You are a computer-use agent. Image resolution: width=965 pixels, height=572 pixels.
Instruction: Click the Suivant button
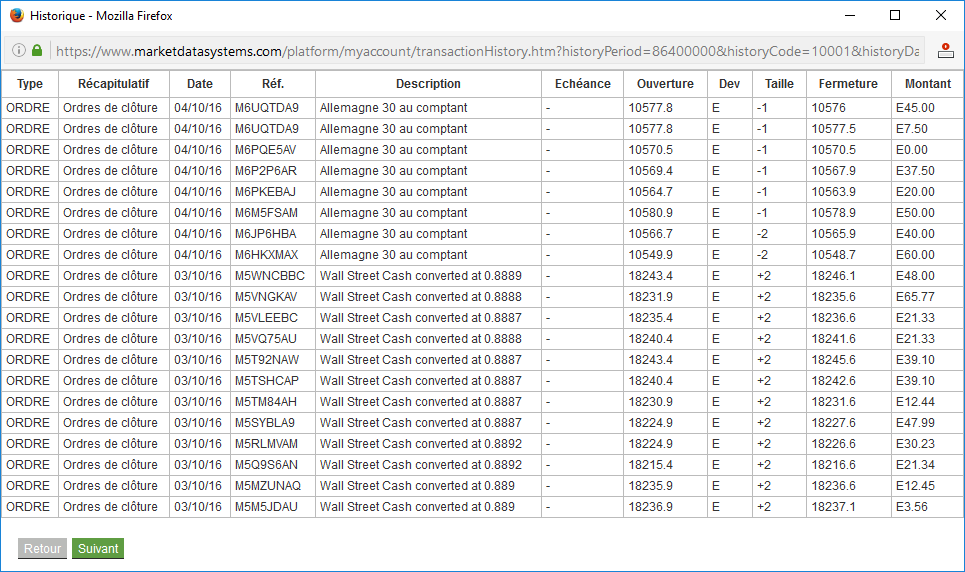pos(98,549)
